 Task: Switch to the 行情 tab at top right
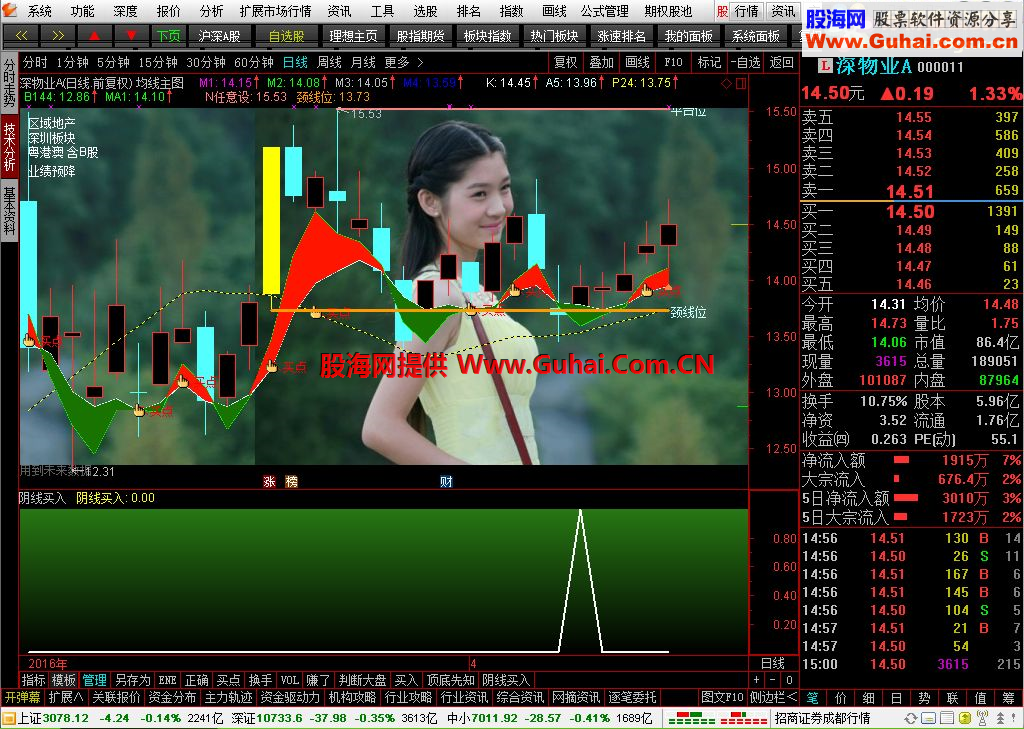point(746,11)
